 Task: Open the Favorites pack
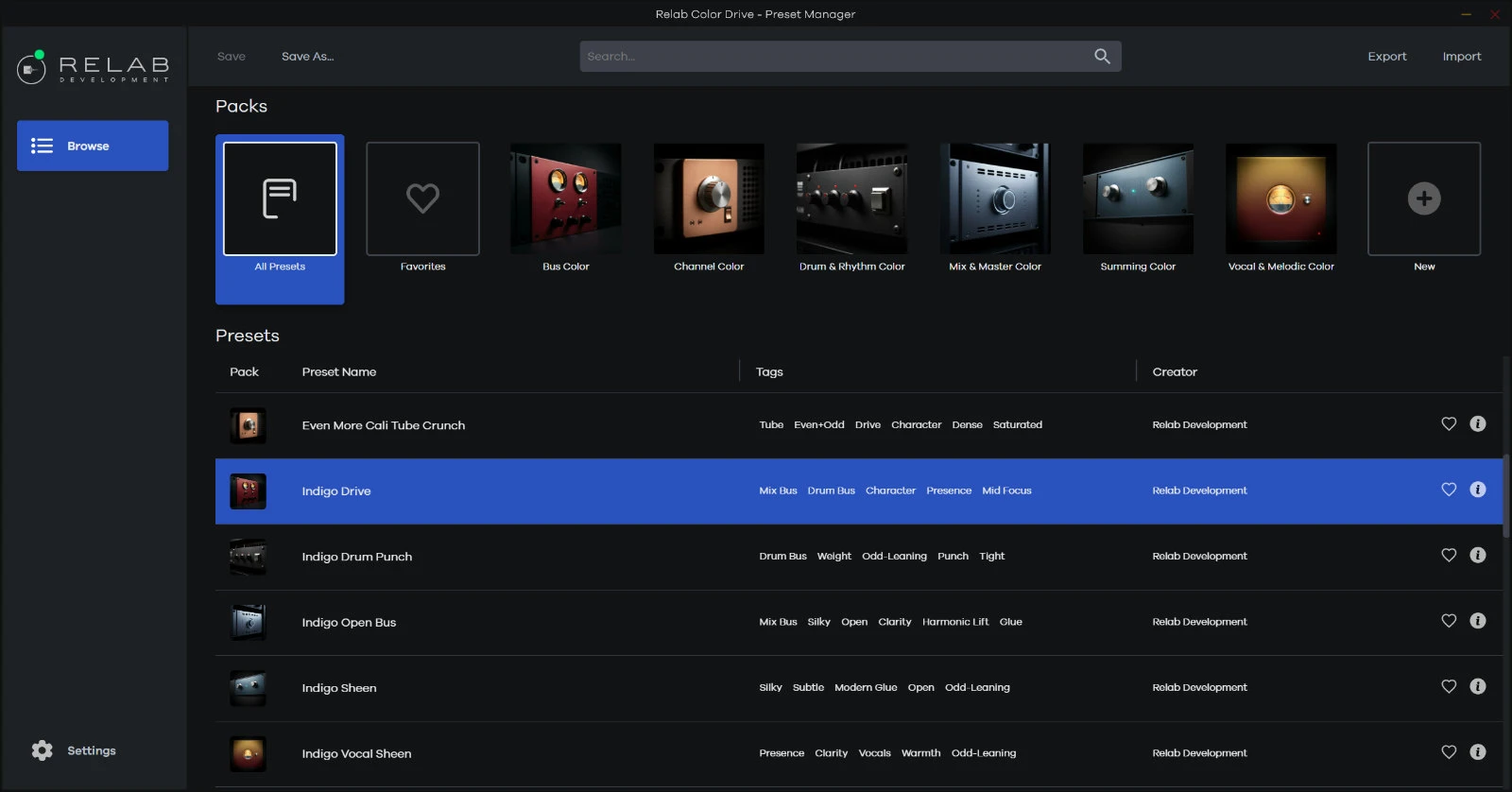point(422,199)
